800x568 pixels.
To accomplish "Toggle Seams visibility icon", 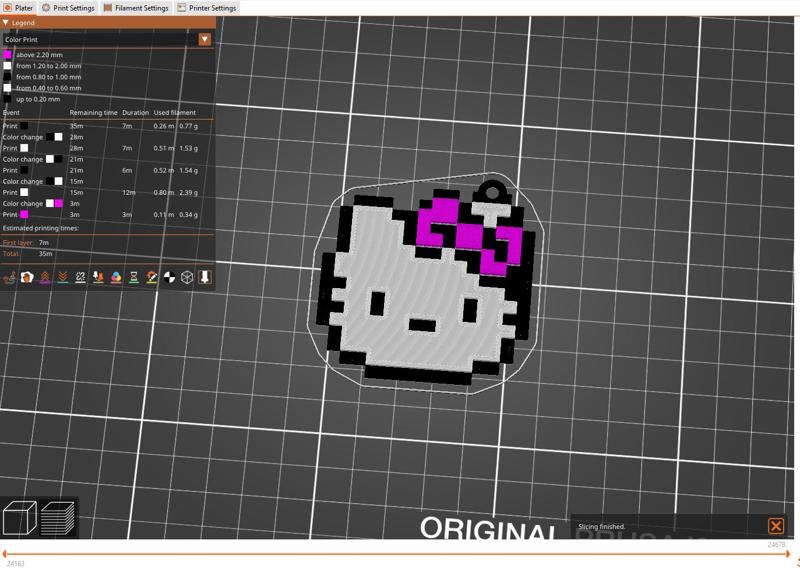I will (x=80, y=278).
